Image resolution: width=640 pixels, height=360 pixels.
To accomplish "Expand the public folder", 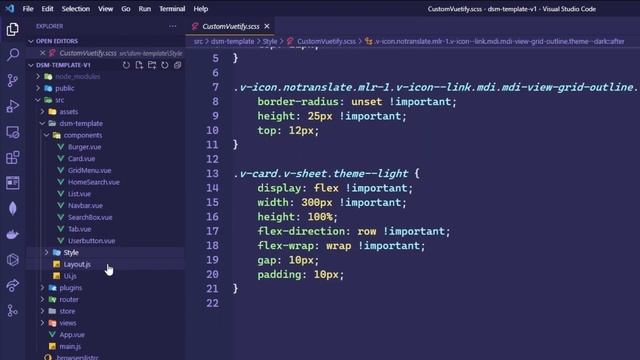I will (38, 88).
